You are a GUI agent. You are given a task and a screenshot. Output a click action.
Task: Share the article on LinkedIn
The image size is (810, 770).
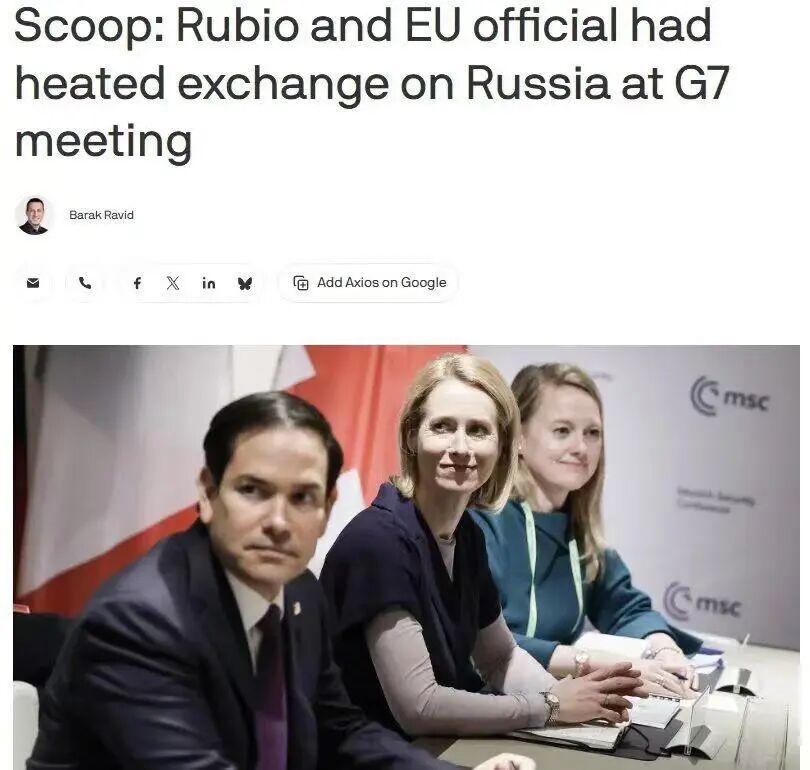click(x=209, y=283)
